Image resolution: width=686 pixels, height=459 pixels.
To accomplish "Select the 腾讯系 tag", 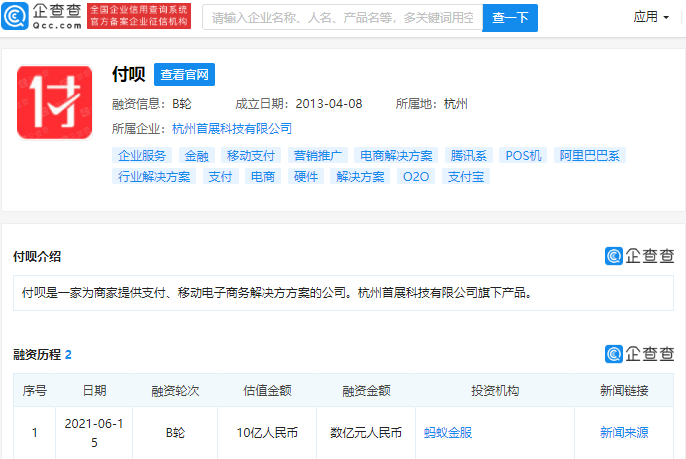I will tap(469, 155).
